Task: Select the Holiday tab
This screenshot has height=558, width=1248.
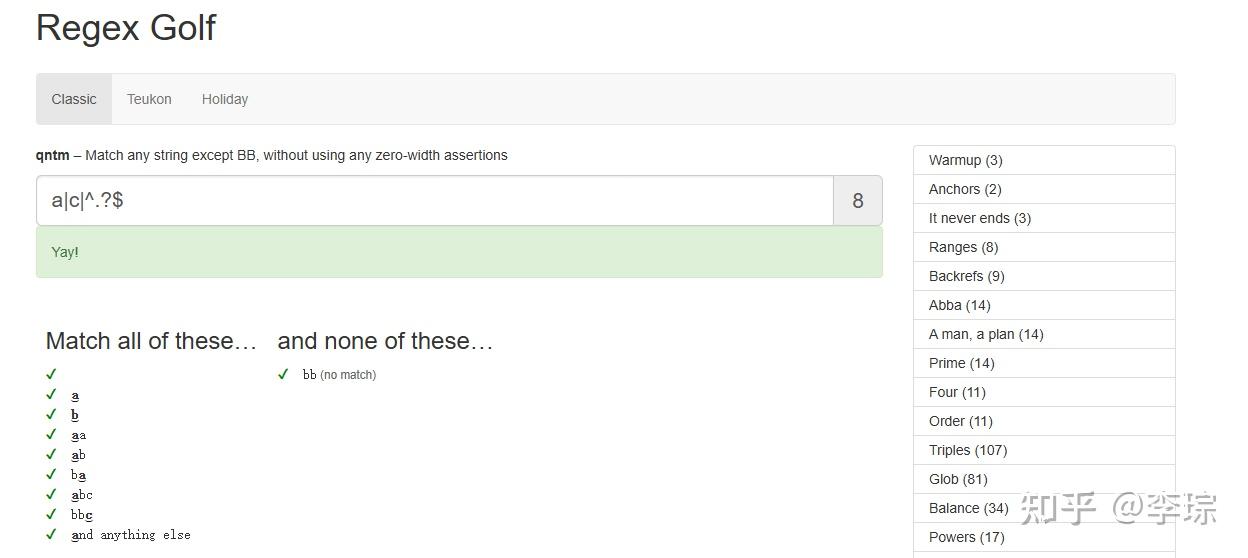Action: coord(225,99)
